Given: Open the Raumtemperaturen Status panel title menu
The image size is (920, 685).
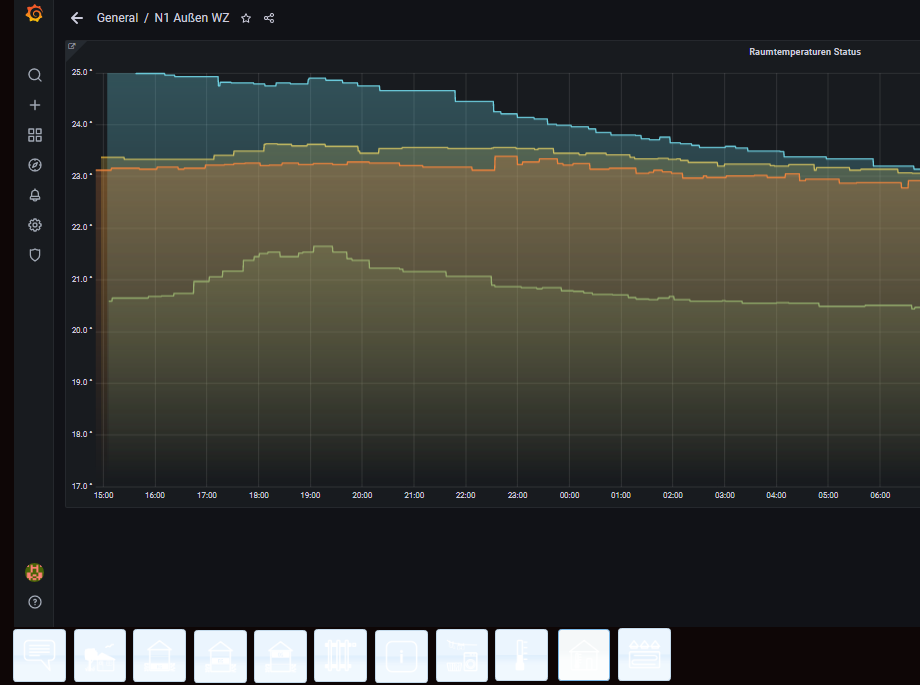Looking at the screenshot, I should 804,51.
